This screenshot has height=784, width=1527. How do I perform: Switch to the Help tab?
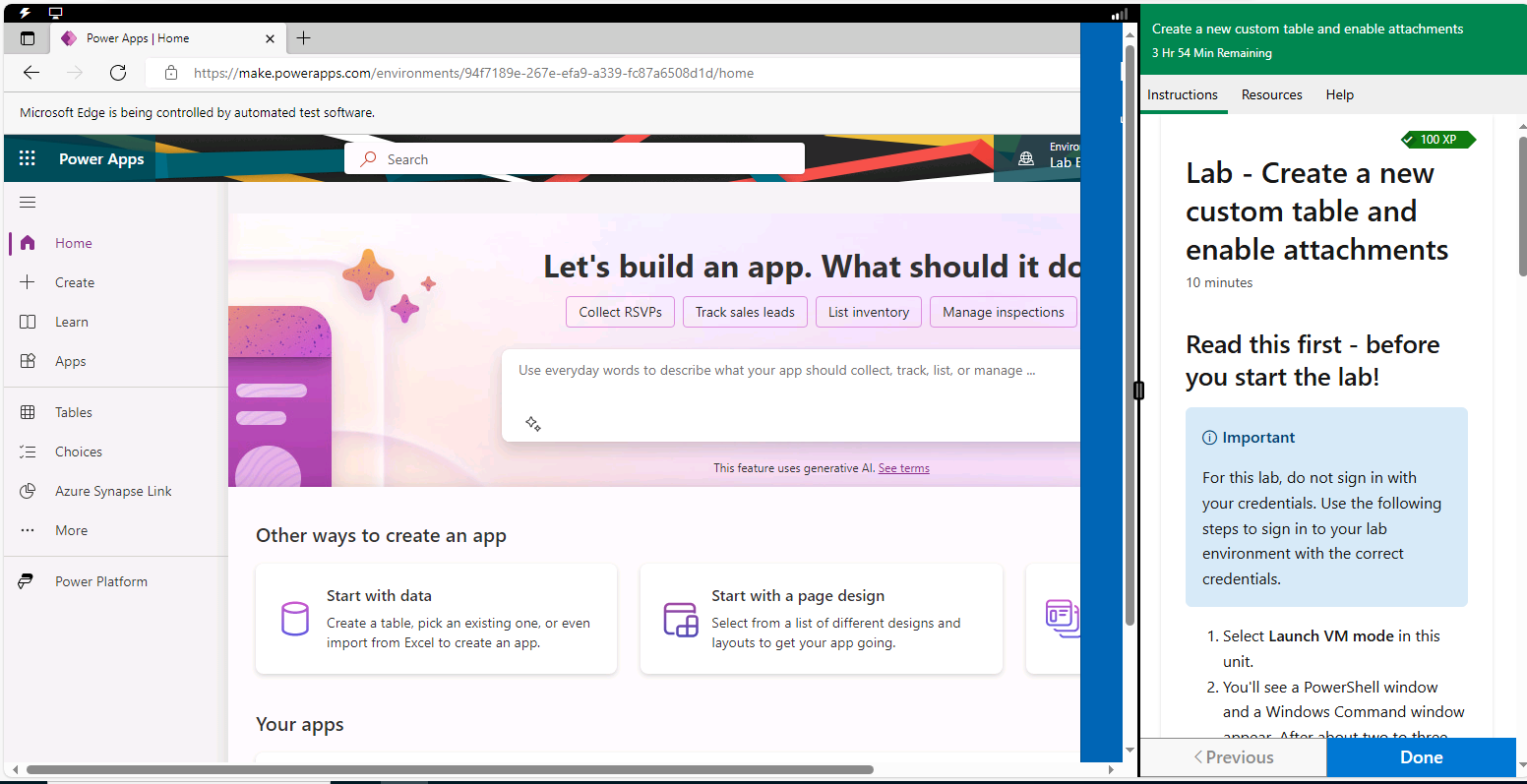1339,94
